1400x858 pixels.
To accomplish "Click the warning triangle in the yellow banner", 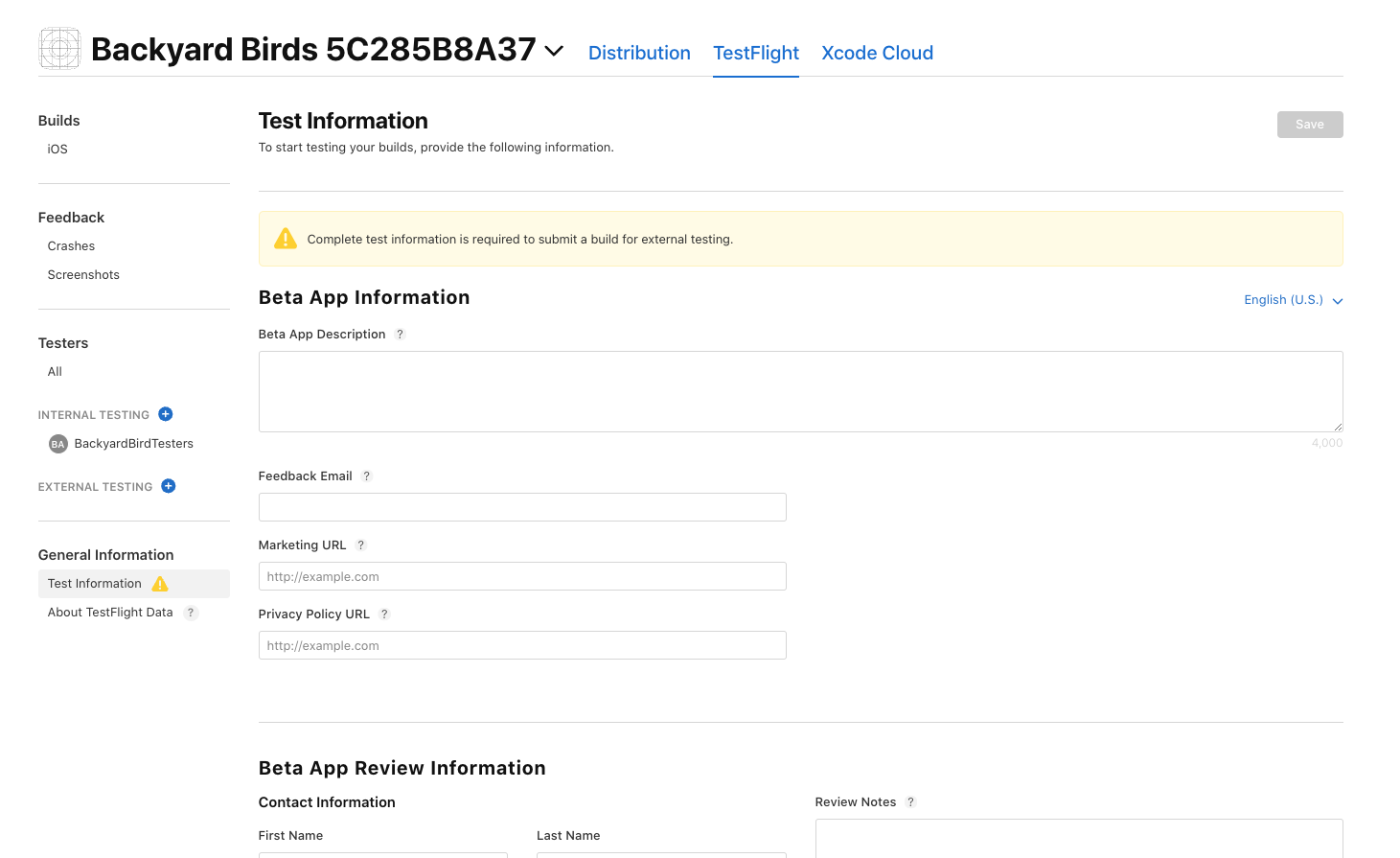I will (x=286, y=239).
